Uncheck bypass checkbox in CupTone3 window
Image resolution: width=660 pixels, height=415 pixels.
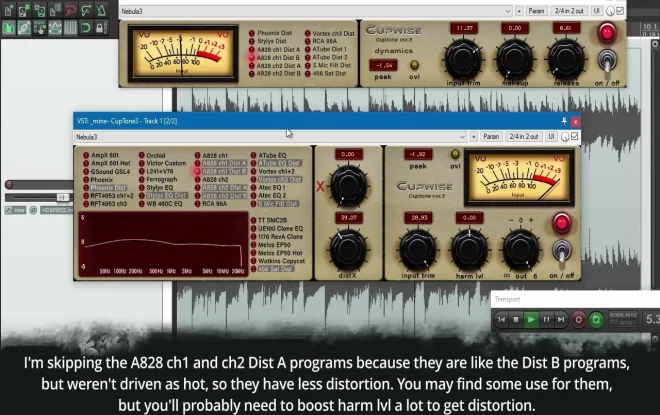coord(575,136)
